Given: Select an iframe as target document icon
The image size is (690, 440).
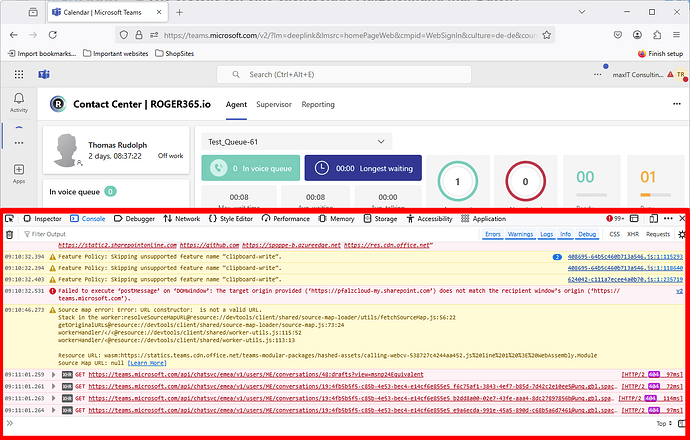Looking at the screenshot, I should coord(634,219).
